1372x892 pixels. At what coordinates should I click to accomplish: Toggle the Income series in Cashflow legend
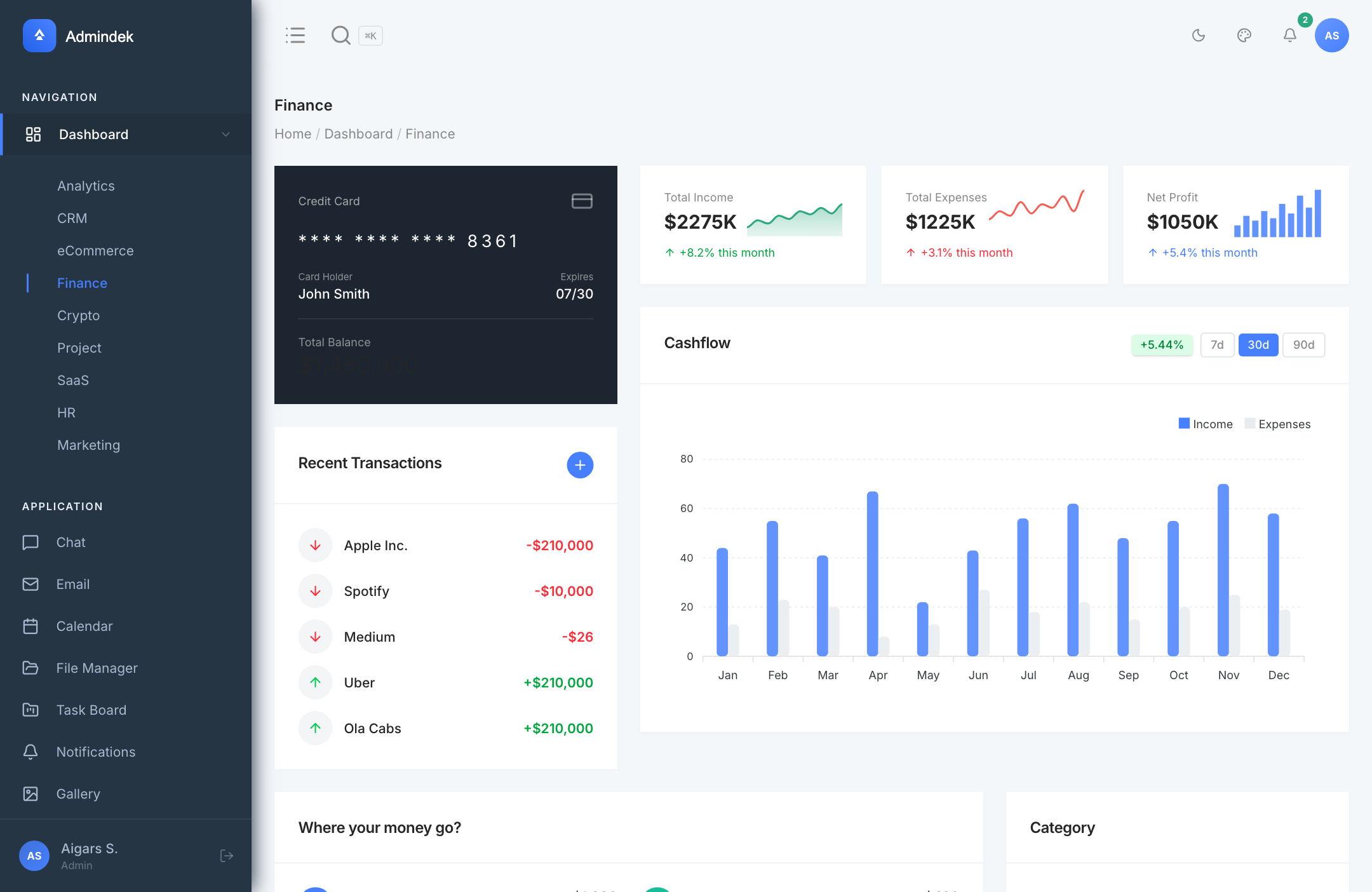(1205, 424)
